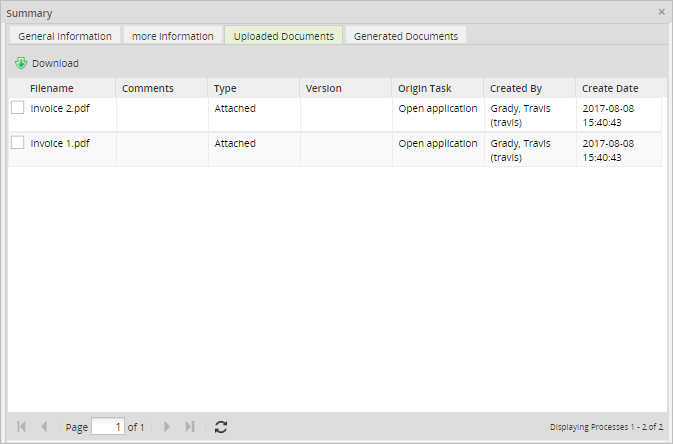Image resolution: width=673 pixels, height=444 pixels.
Task: Select the Invoice 1.pdf row's Origin Task cell
Action: point(438,143)
